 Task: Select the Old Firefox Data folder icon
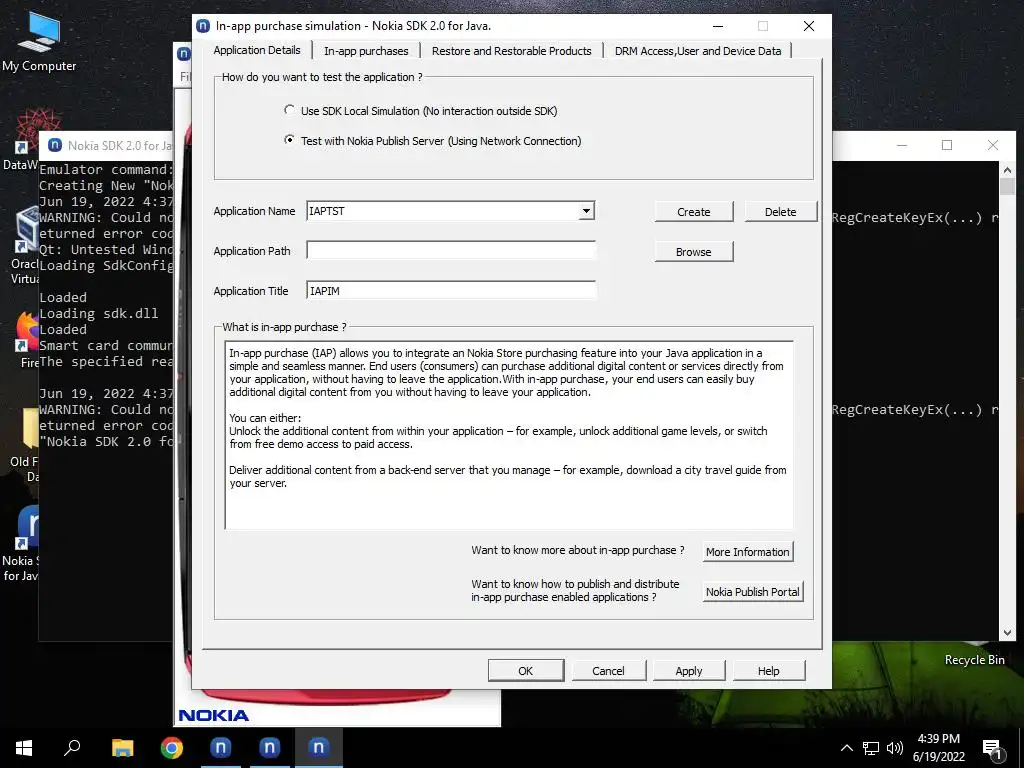pos(25,444)
